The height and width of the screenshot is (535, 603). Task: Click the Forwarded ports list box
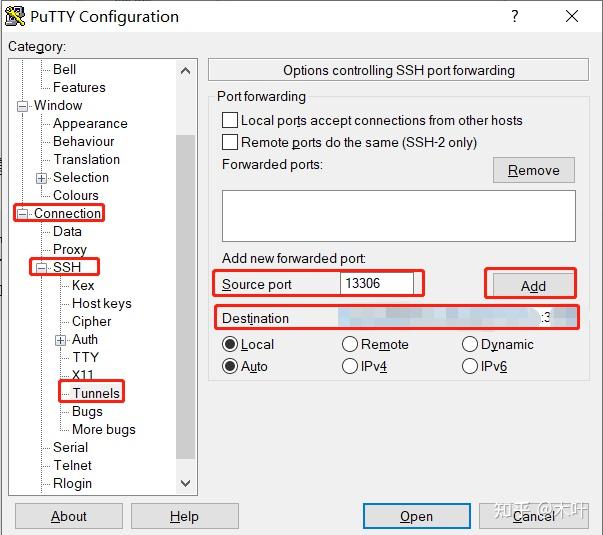pos(398,215)
